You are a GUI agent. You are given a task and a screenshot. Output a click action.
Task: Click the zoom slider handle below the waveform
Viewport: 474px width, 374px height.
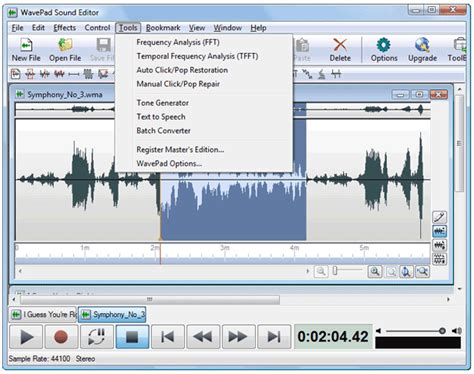(x=335, y=271)
